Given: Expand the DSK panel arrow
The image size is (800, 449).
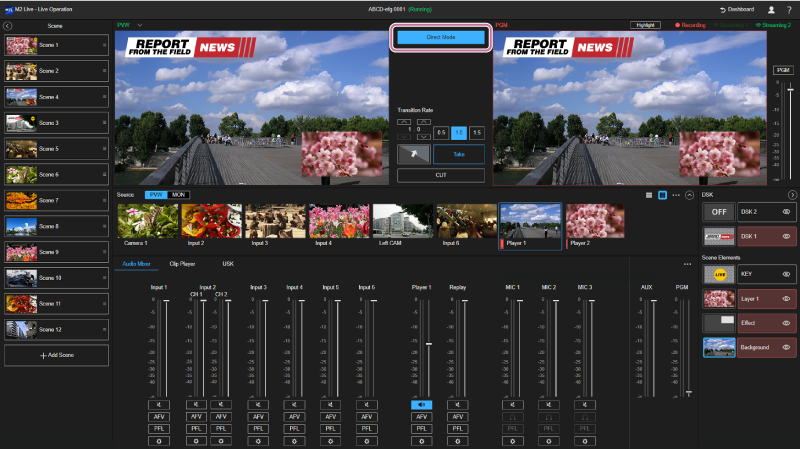Looking at the screenshot, I should coord(792,195).
